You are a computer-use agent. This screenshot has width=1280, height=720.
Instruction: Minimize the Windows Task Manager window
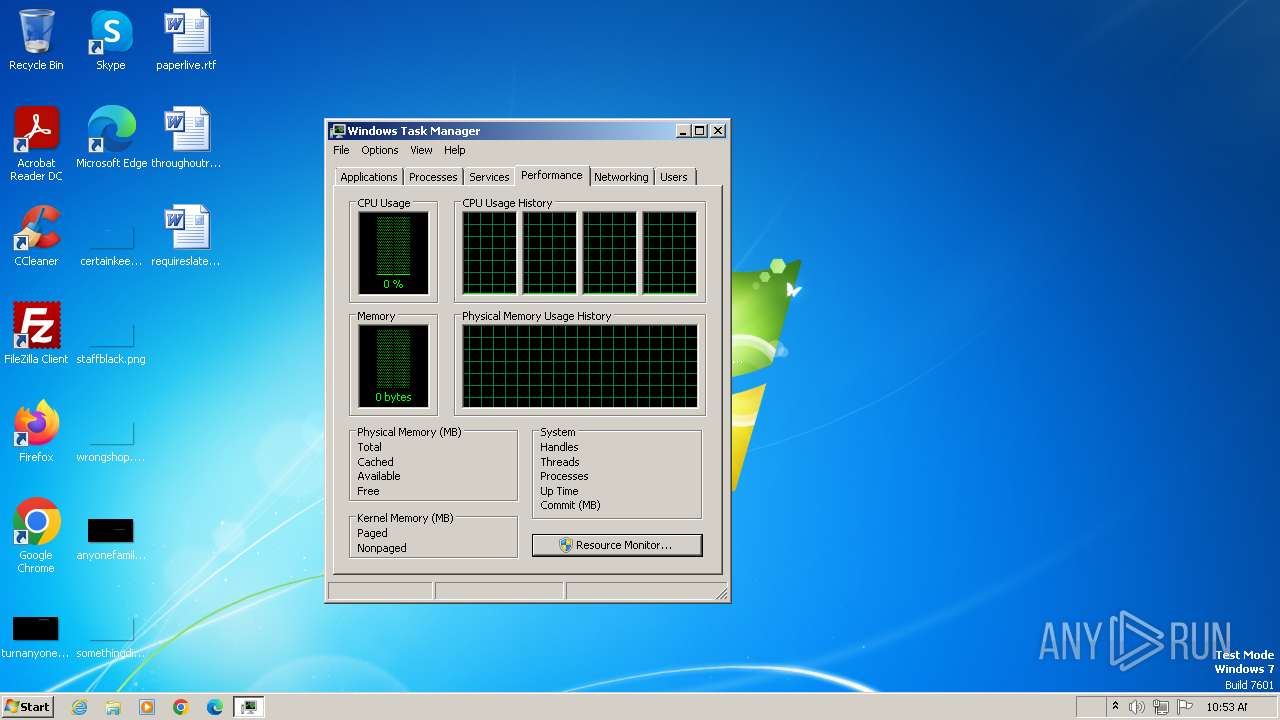point(683,131)
